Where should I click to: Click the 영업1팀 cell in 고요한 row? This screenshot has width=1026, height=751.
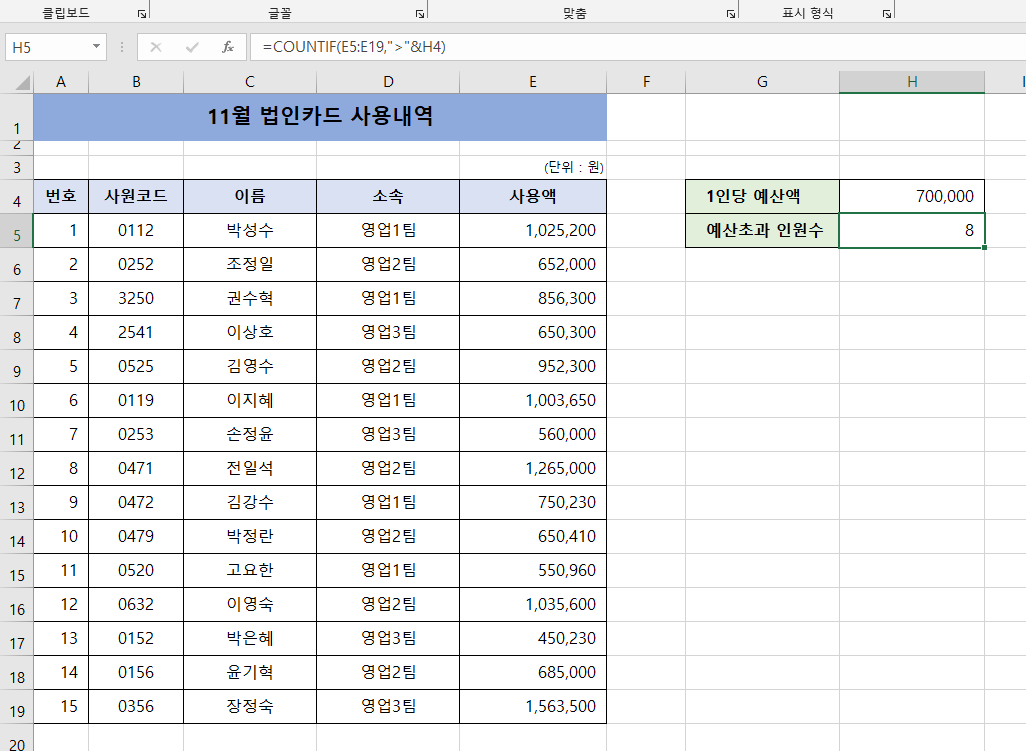tap(388, 570)
